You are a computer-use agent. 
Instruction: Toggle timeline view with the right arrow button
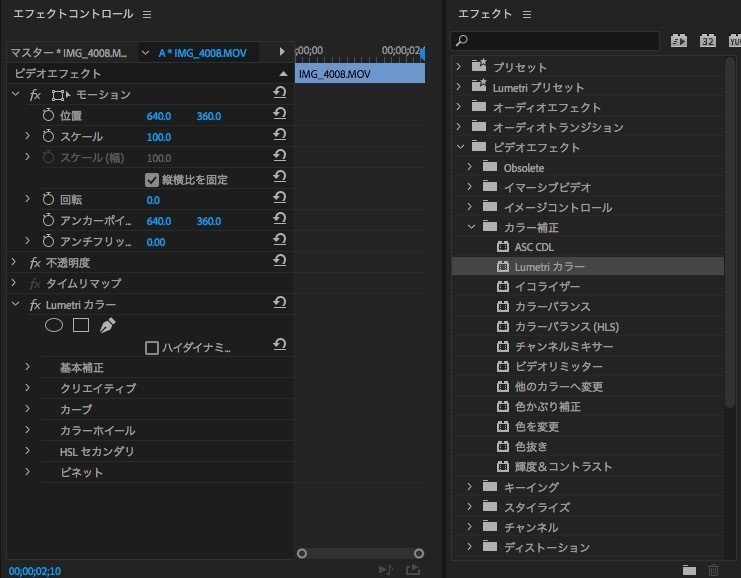point(282,52)
